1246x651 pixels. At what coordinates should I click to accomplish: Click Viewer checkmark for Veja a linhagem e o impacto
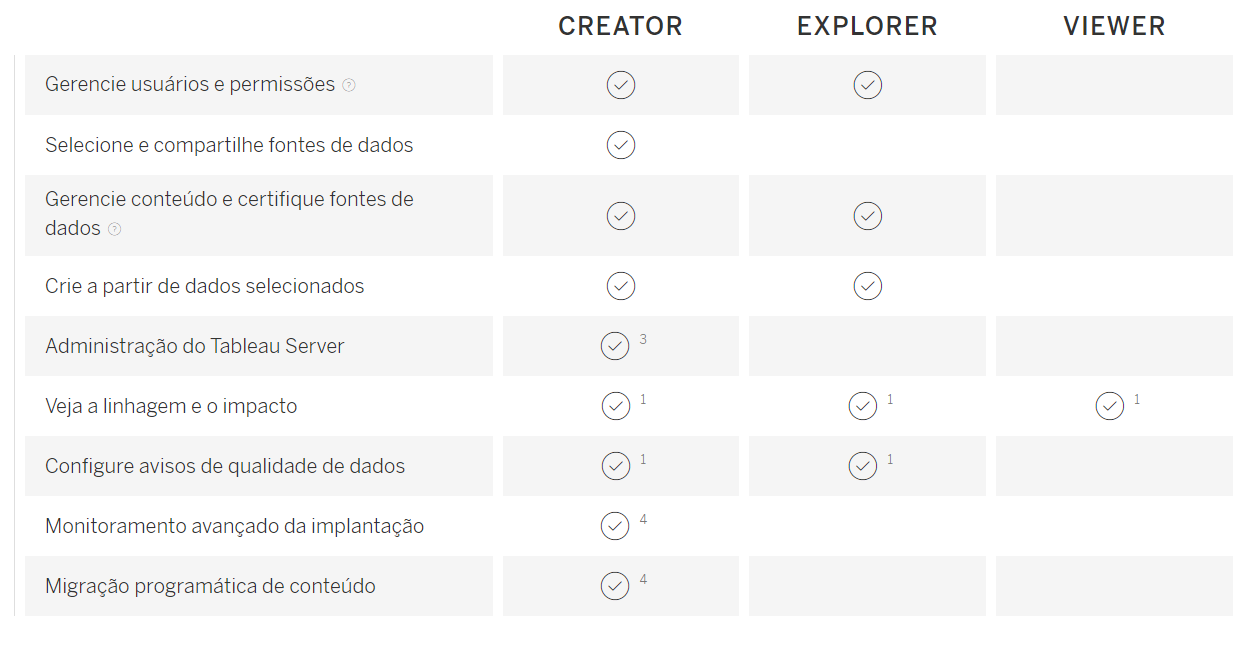point(1110,406)
